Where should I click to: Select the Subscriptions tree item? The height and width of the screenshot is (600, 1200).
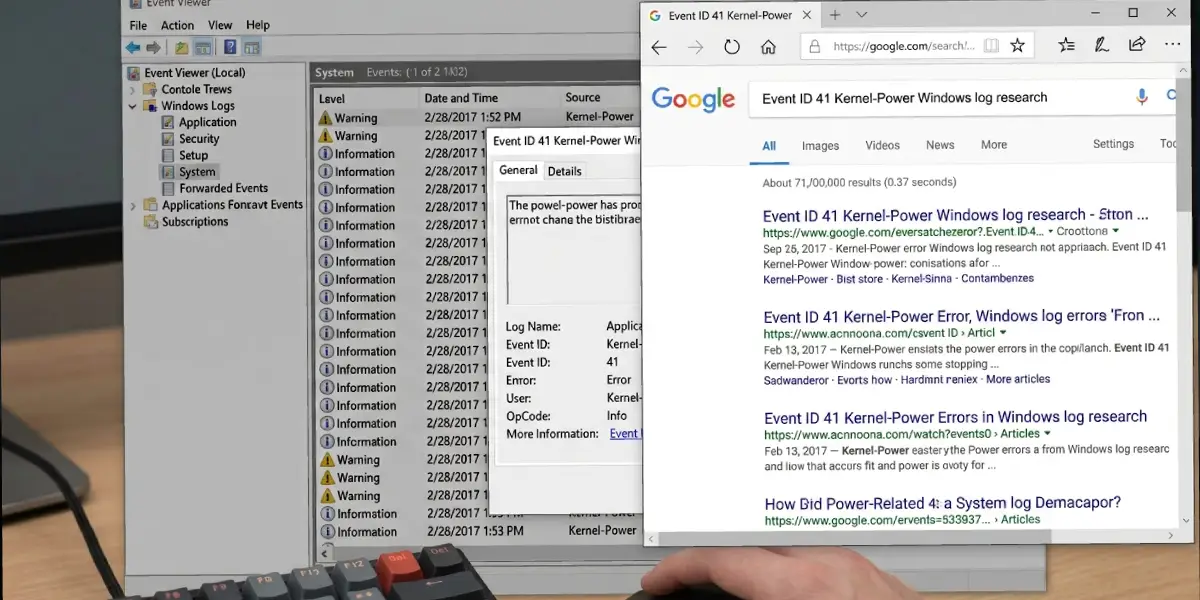(185, 222)
